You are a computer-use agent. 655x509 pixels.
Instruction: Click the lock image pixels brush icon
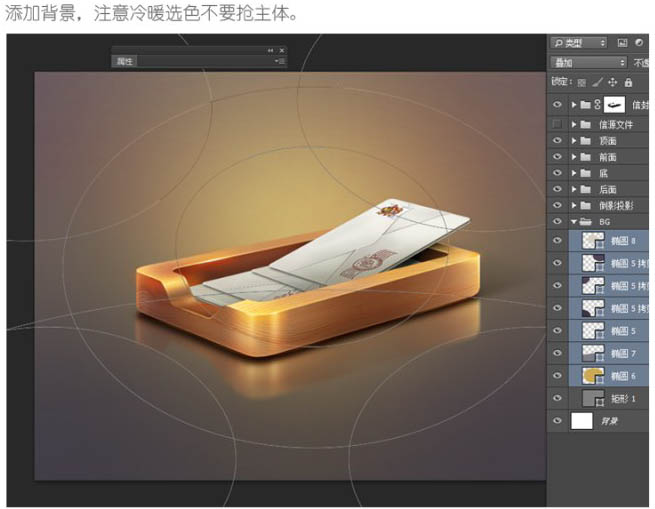coord(597,82)
